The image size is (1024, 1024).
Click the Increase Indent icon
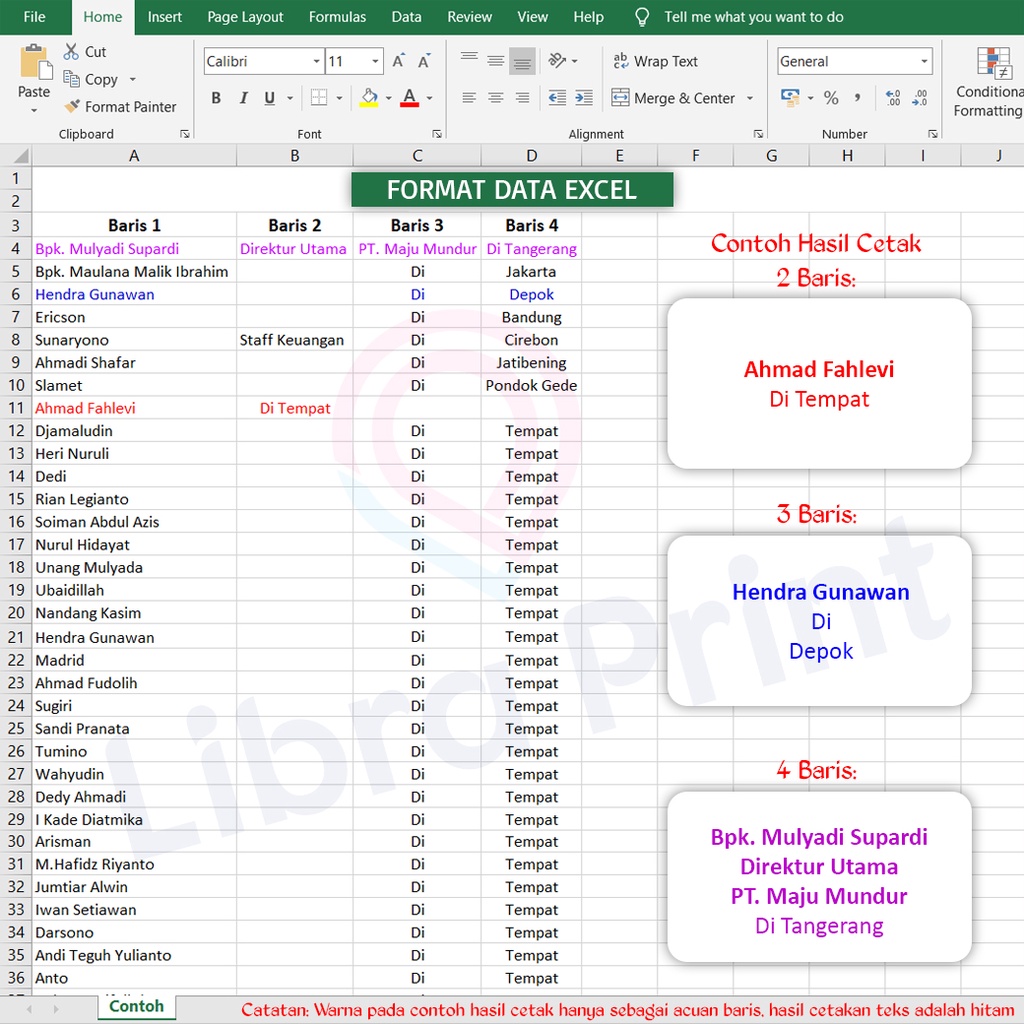pyautogui.click(x=583, y=98)
